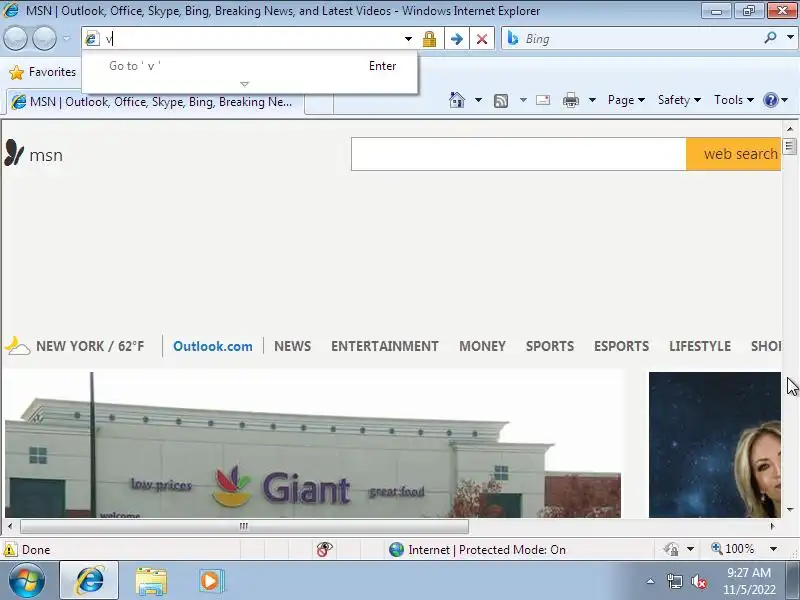Click the magnifier search icon

point(770,38)
